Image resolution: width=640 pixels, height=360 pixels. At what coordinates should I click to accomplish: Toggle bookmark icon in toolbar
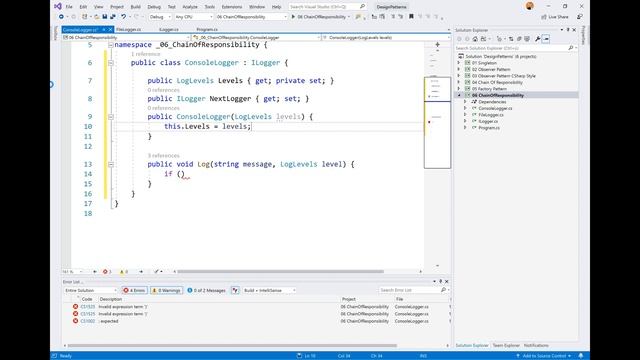[411, 17]
